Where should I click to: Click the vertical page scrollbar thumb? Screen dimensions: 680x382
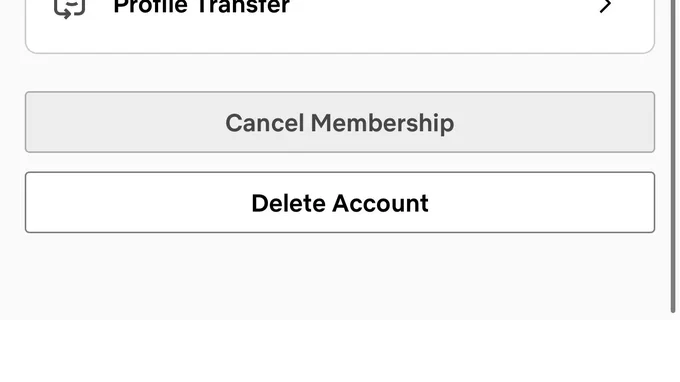[x=673, y=156]
